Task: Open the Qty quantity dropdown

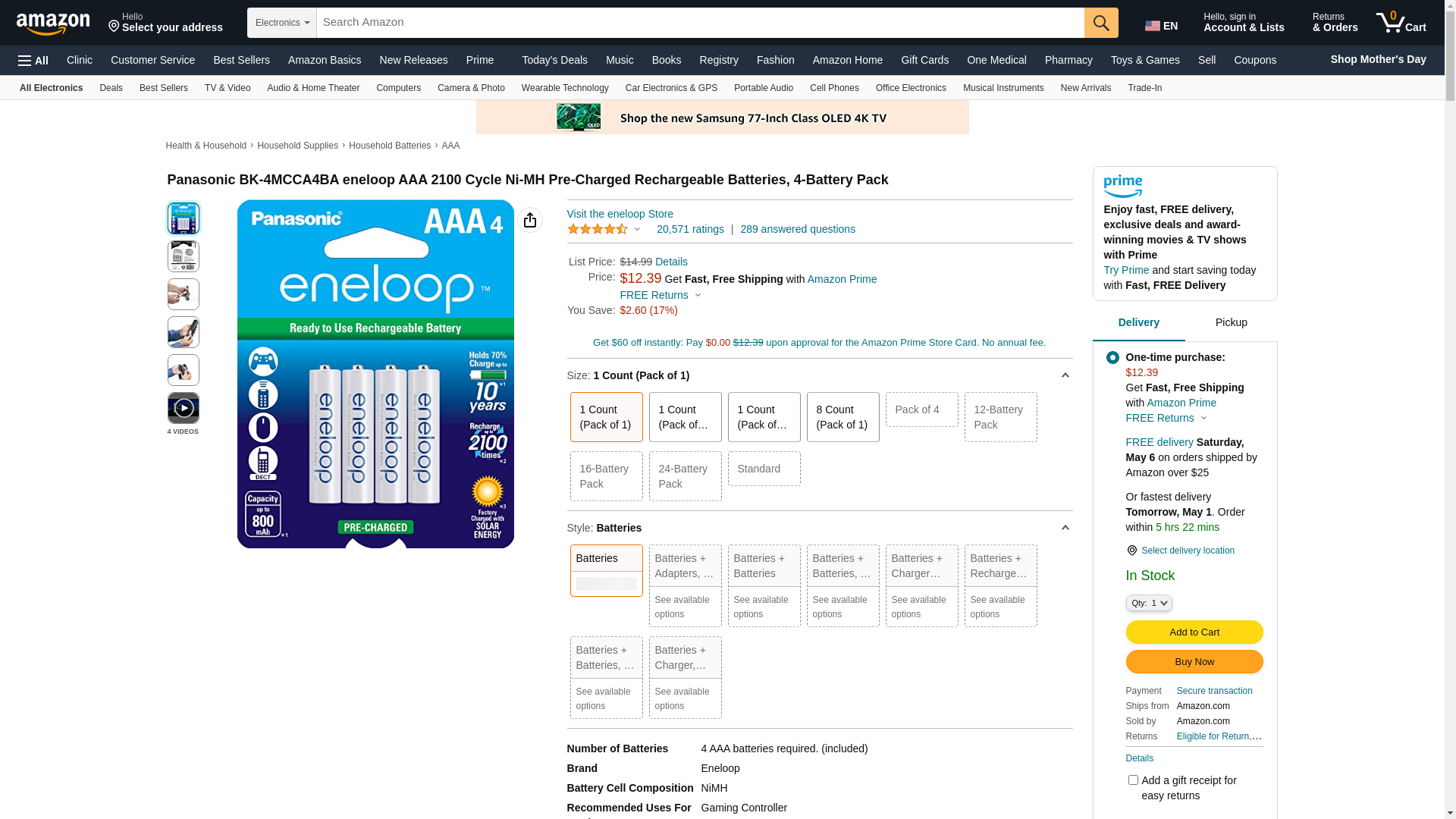Action: (x=1149, y=603)
